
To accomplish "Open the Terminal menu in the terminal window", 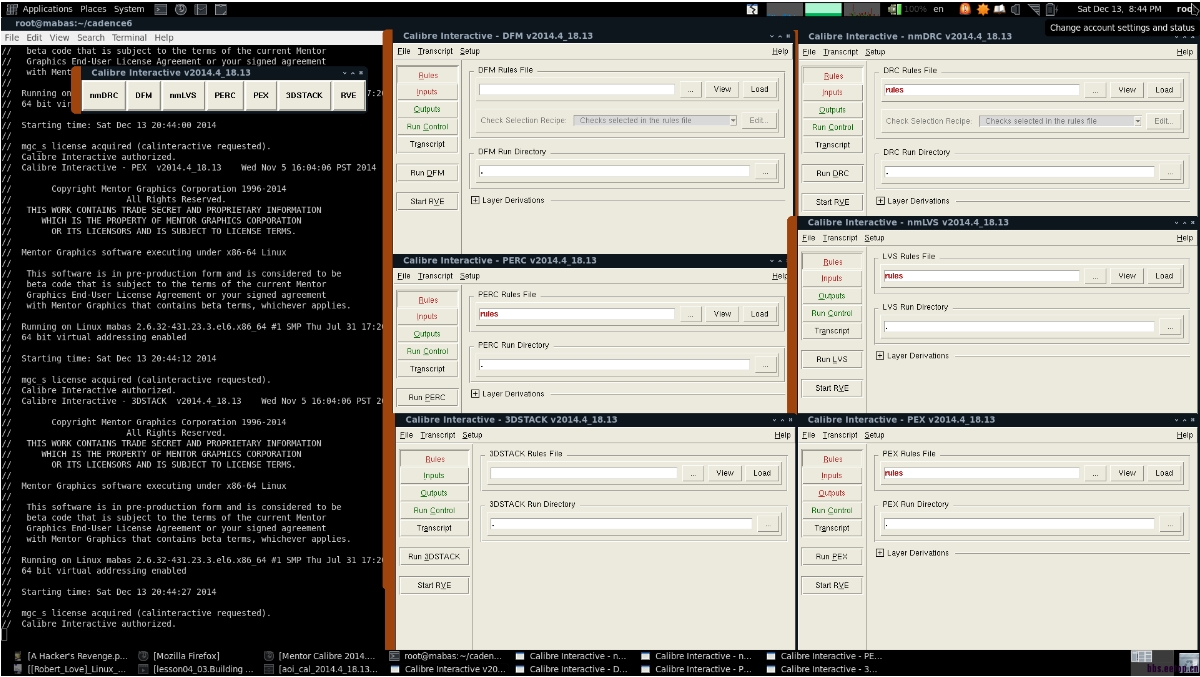I will (129, 38).
